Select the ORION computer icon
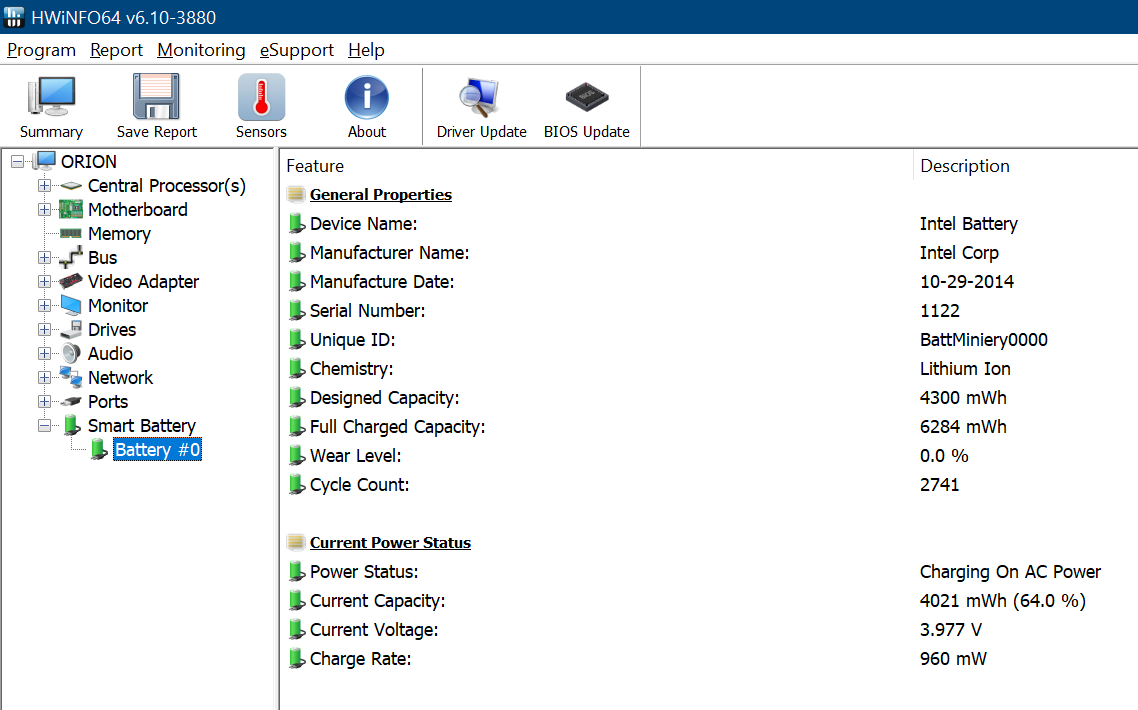Screen dimensions: 1138x710 pyautogui.click(x=45, y=161)
